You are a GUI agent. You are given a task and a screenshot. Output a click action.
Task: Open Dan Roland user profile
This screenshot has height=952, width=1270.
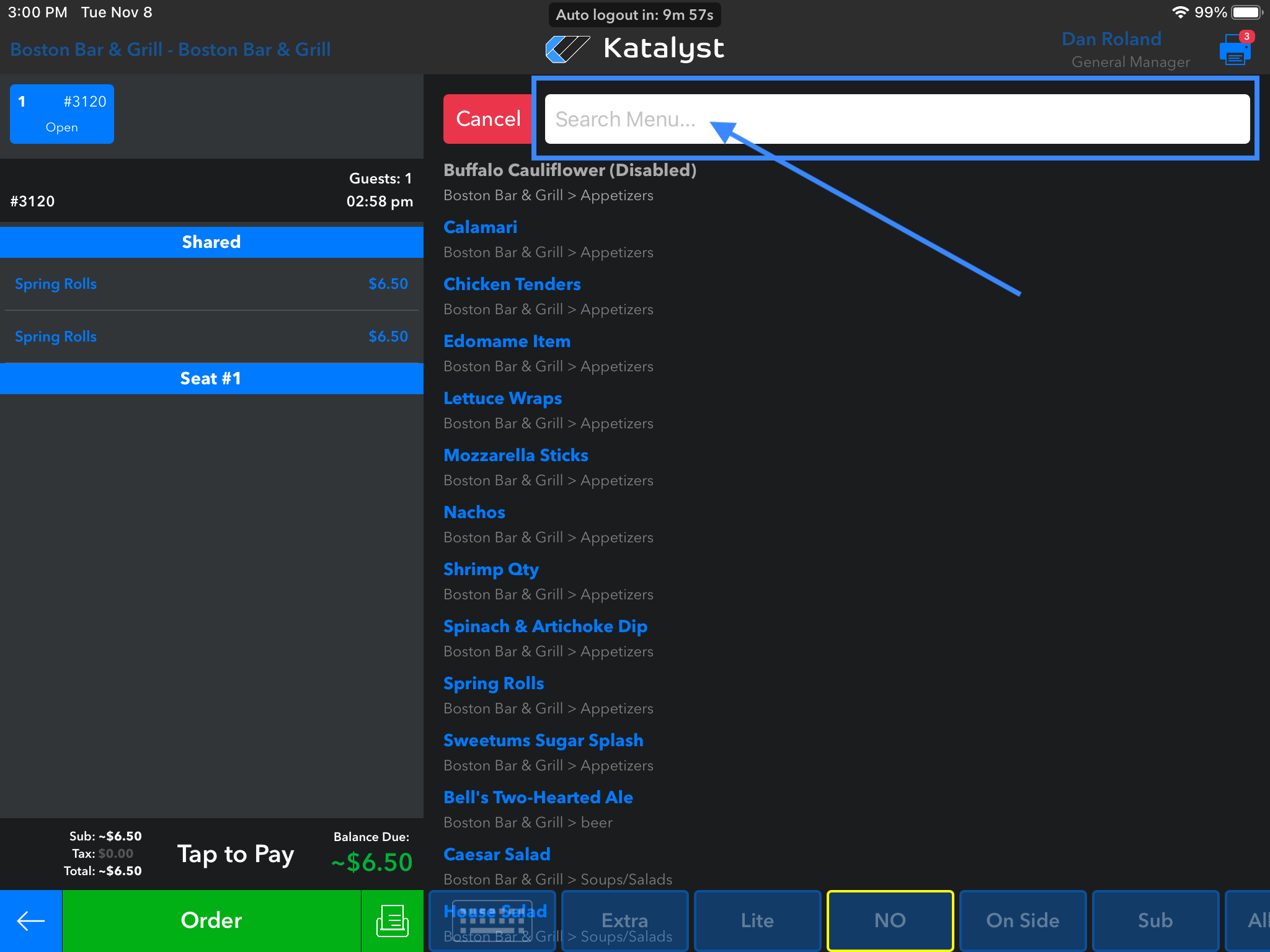pos(1111,39)
